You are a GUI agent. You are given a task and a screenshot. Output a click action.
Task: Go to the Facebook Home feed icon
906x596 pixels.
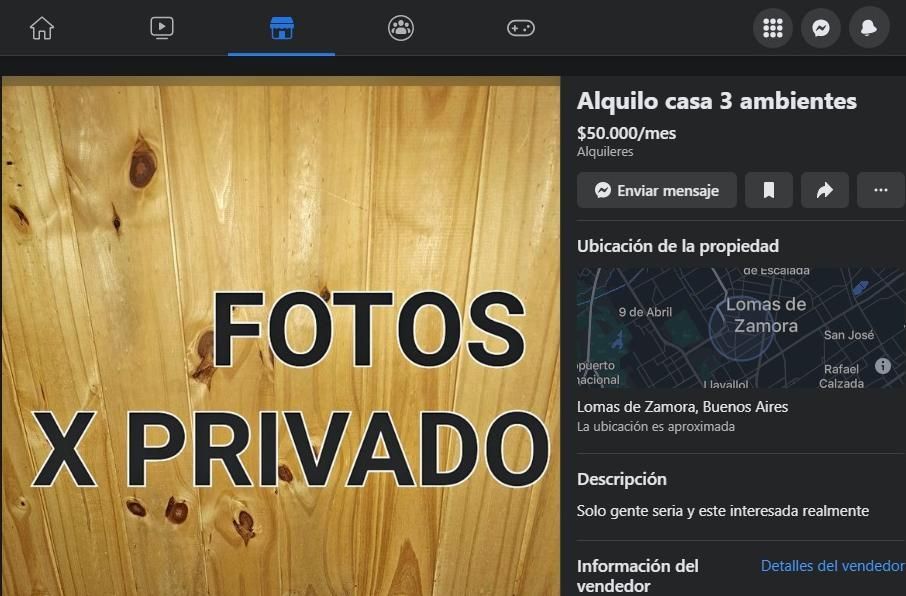[x=42, y=28]
